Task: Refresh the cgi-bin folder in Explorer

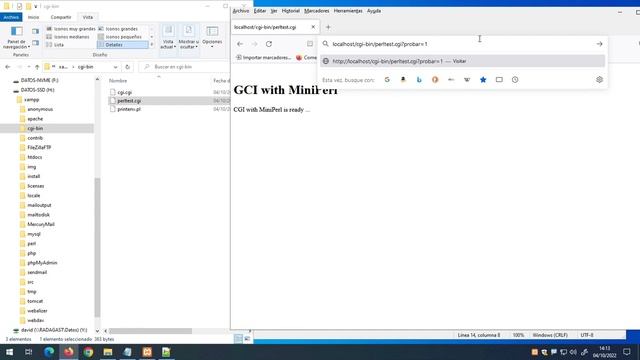Action: (127, 67)
